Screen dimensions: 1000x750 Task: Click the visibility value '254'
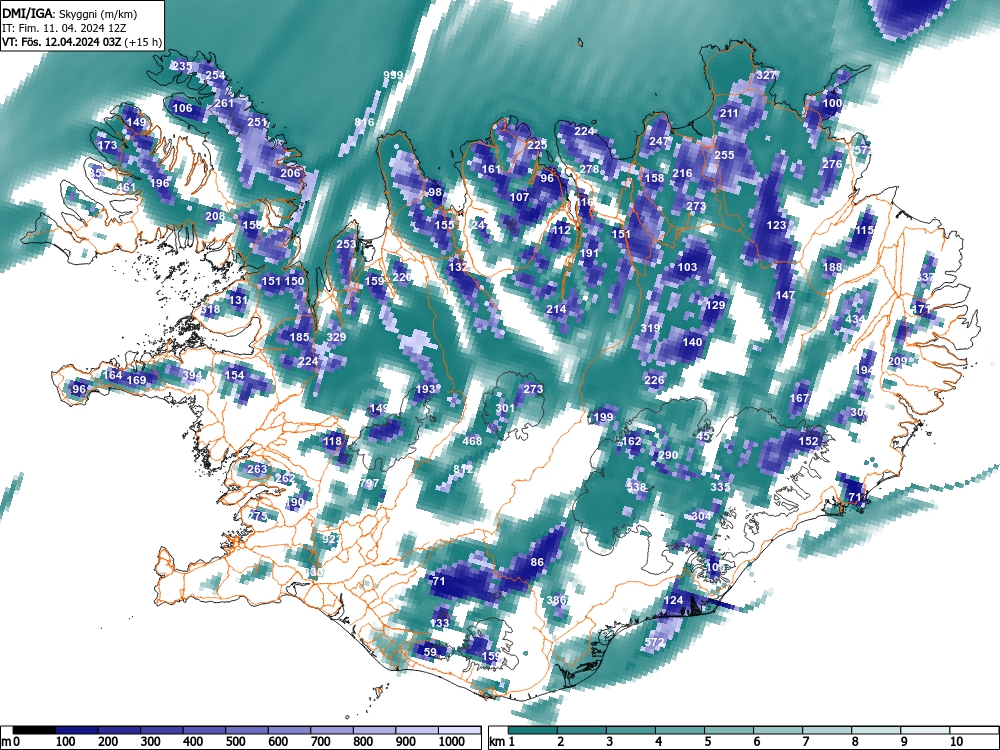click(215, 75)
